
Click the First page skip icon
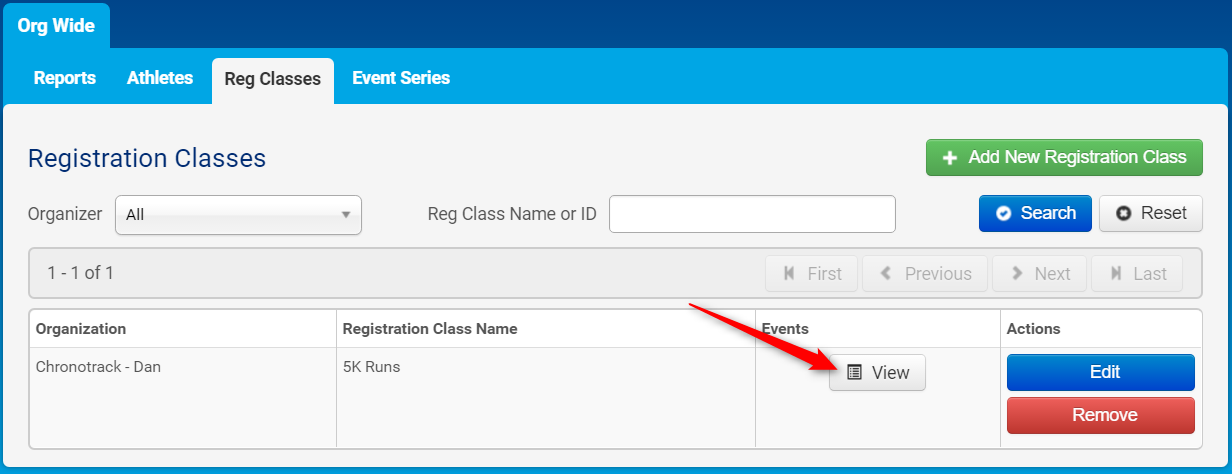[x=789, y=273]
